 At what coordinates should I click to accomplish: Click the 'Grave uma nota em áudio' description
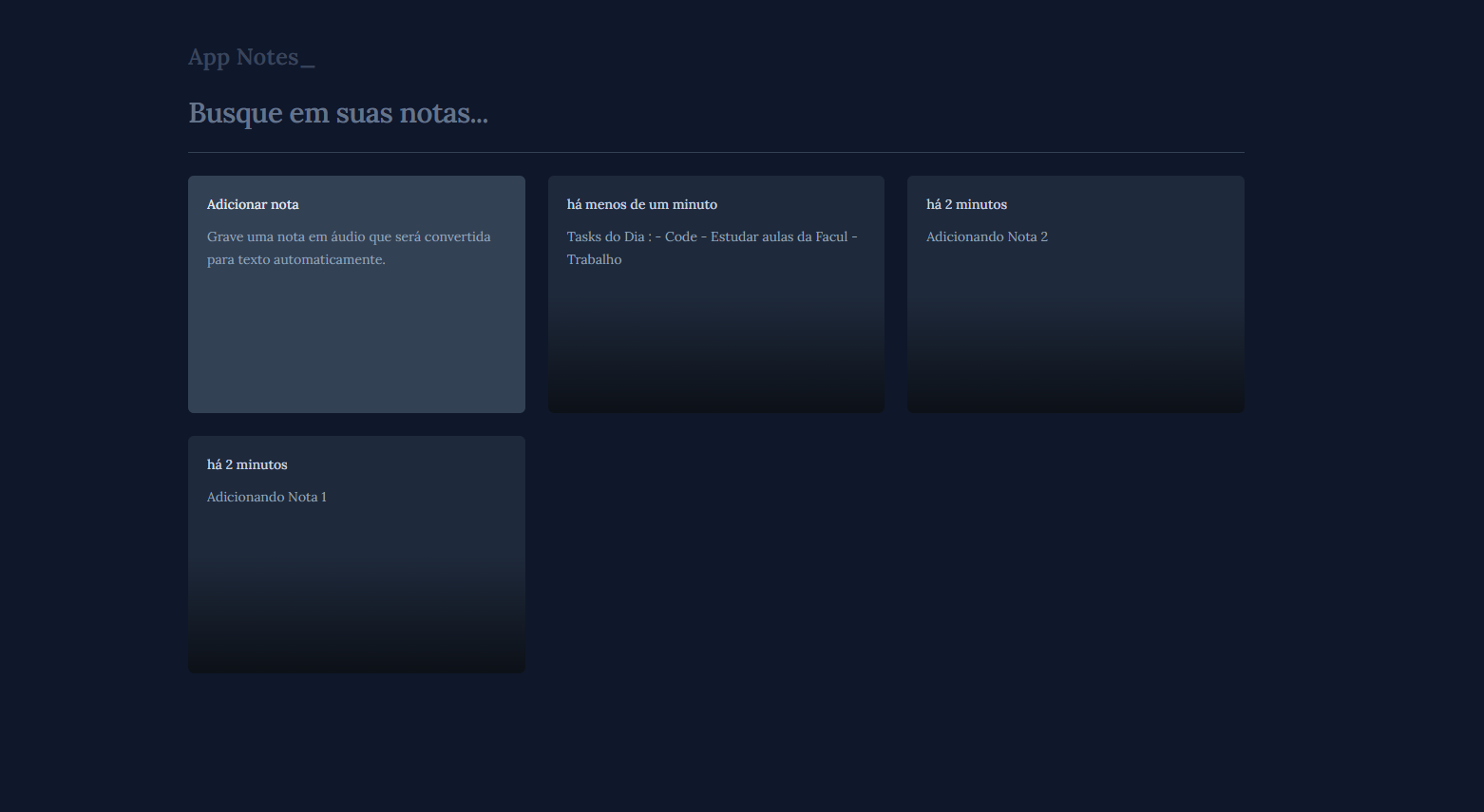click(349, 248)
